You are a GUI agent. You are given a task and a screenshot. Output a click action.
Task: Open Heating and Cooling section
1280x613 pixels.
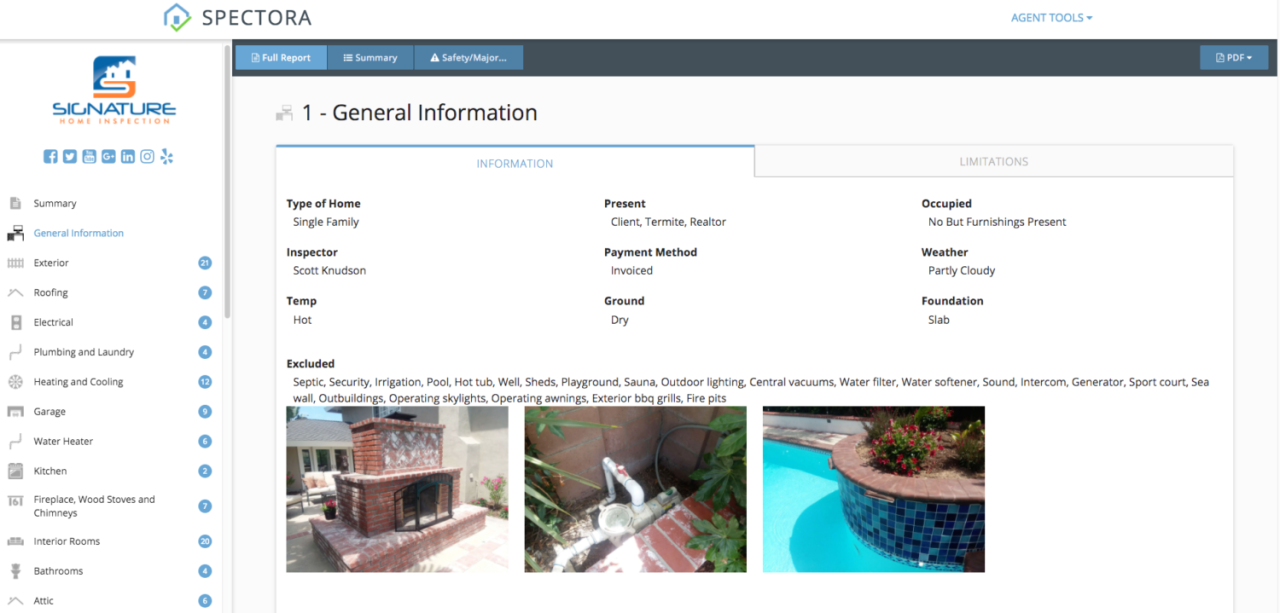(x=78, y=382)
